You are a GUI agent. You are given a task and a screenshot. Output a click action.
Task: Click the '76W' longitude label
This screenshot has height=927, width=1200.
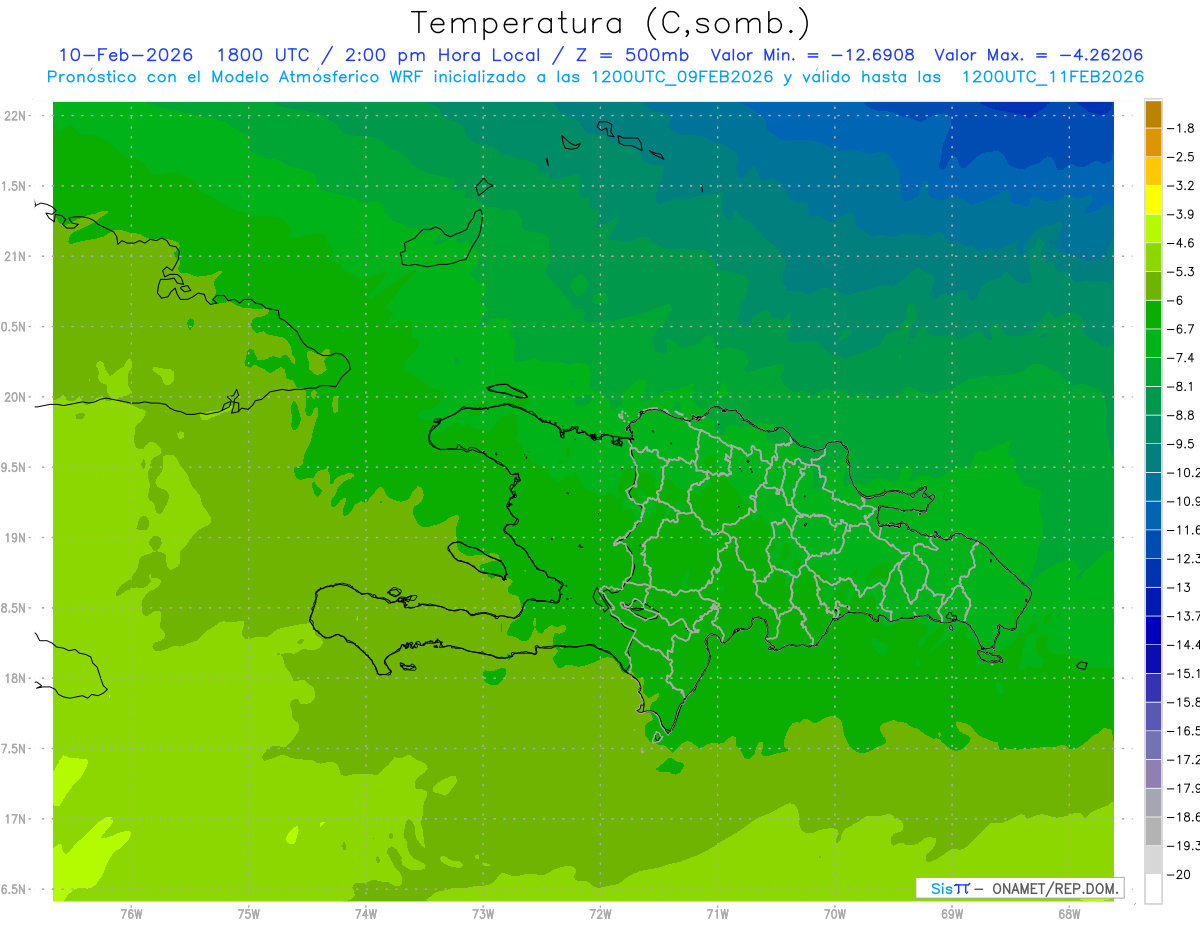click(x=131, y=914)
